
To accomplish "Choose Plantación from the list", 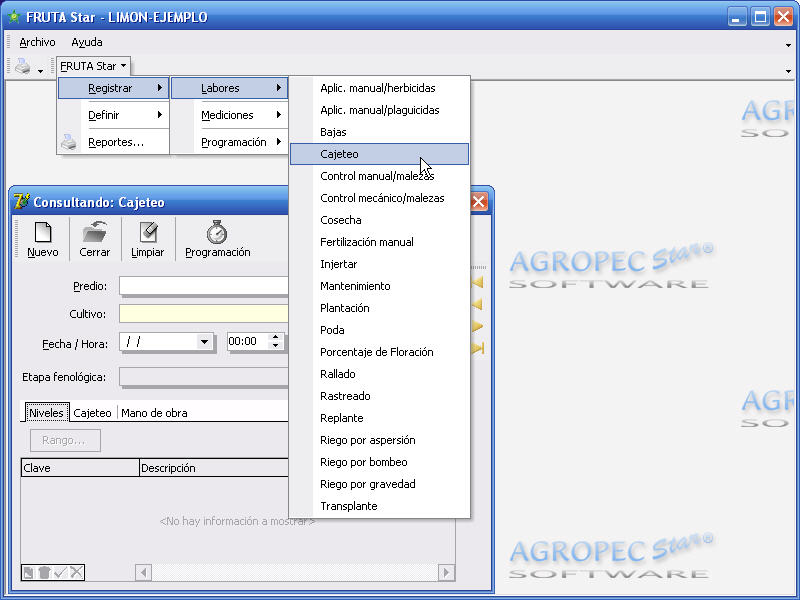I will click(379, 308).
